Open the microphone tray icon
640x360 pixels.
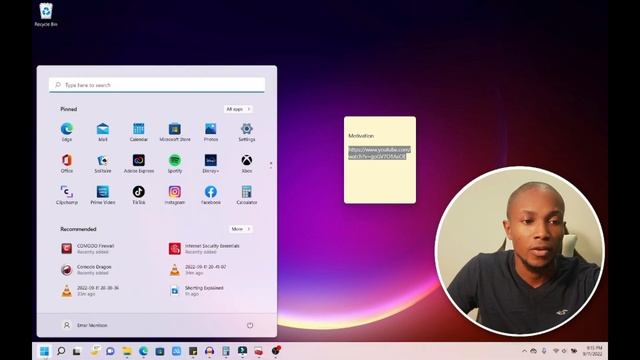point(544,351)
